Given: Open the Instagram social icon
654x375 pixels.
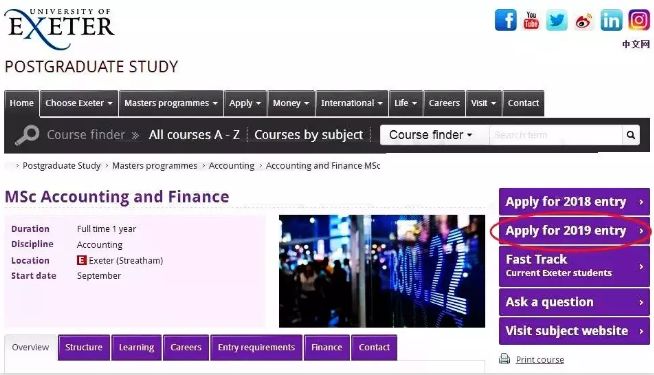Looking at the screenshot, I should coord(639,20).
